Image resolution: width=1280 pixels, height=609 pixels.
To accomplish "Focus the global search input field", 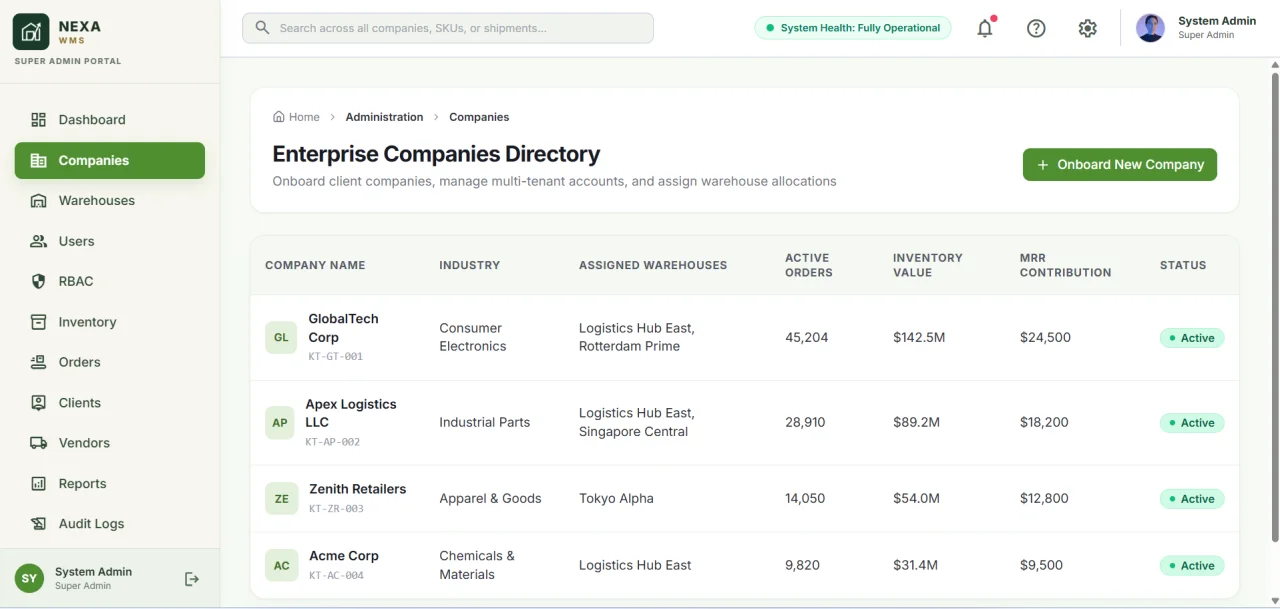I will click(x=448, y=28).
